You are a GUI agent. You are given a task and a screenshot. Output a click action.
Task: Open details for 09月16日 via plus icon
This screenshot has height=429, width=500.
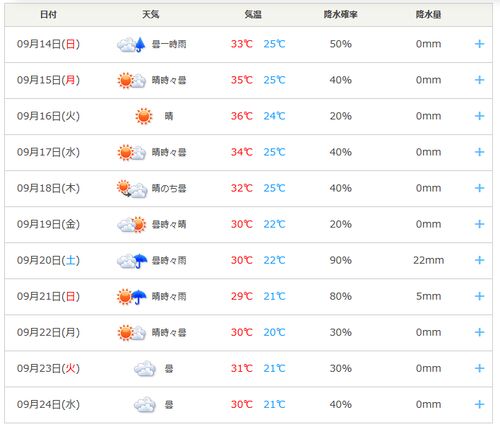click(x=479, y=116)
